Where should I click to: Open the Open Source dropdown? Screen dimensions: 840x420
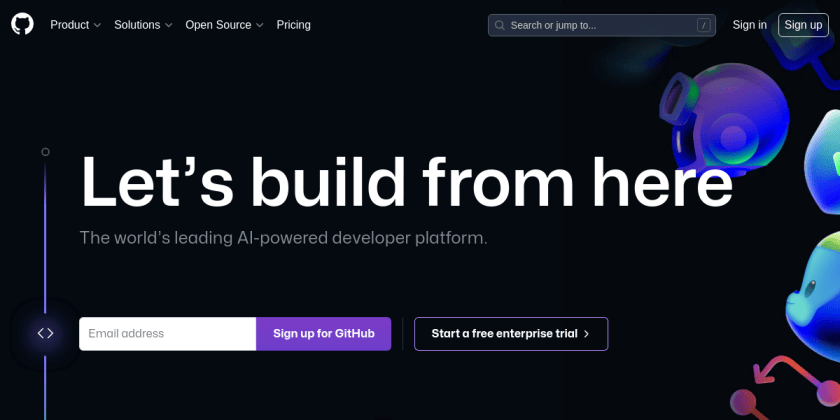(x=224, y=25)
